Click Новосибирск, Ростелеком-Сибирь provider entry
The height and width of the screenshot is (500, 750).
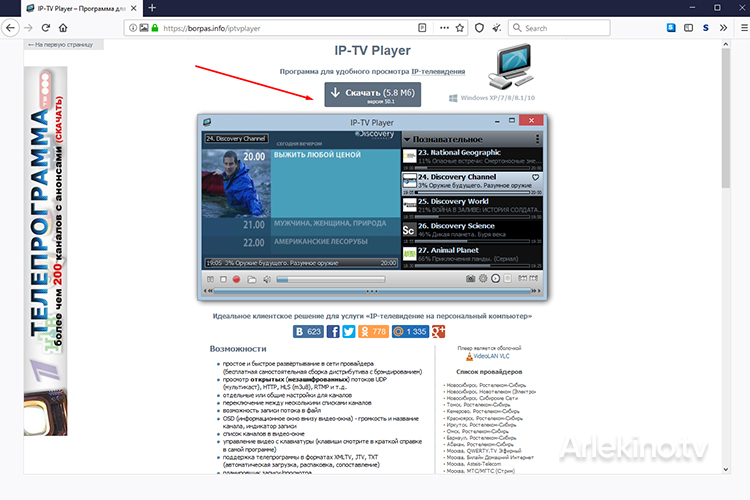click(x=485, y=385)
